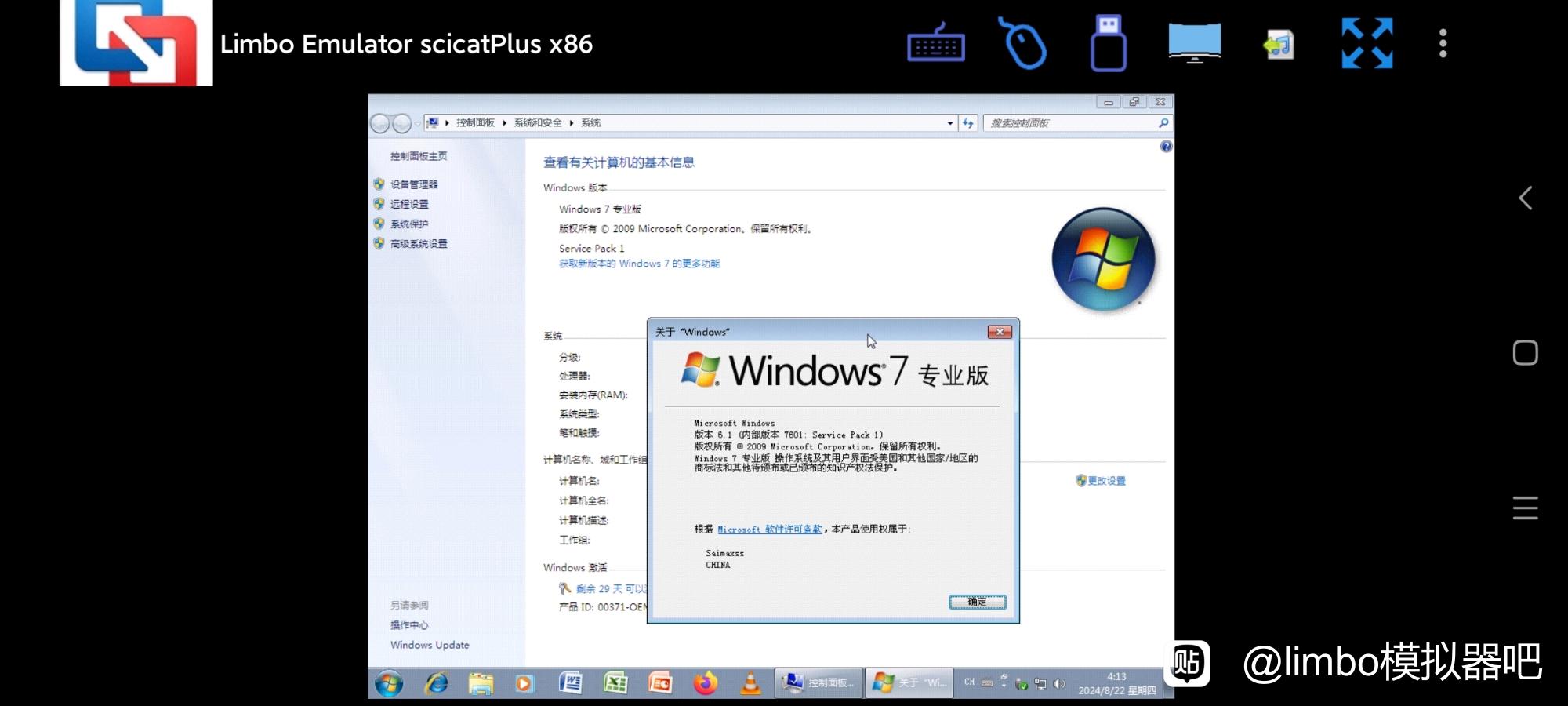Launch Windows Media Player from taskbar
Screen dimensions: 1568x706
[x=524, y=684]
